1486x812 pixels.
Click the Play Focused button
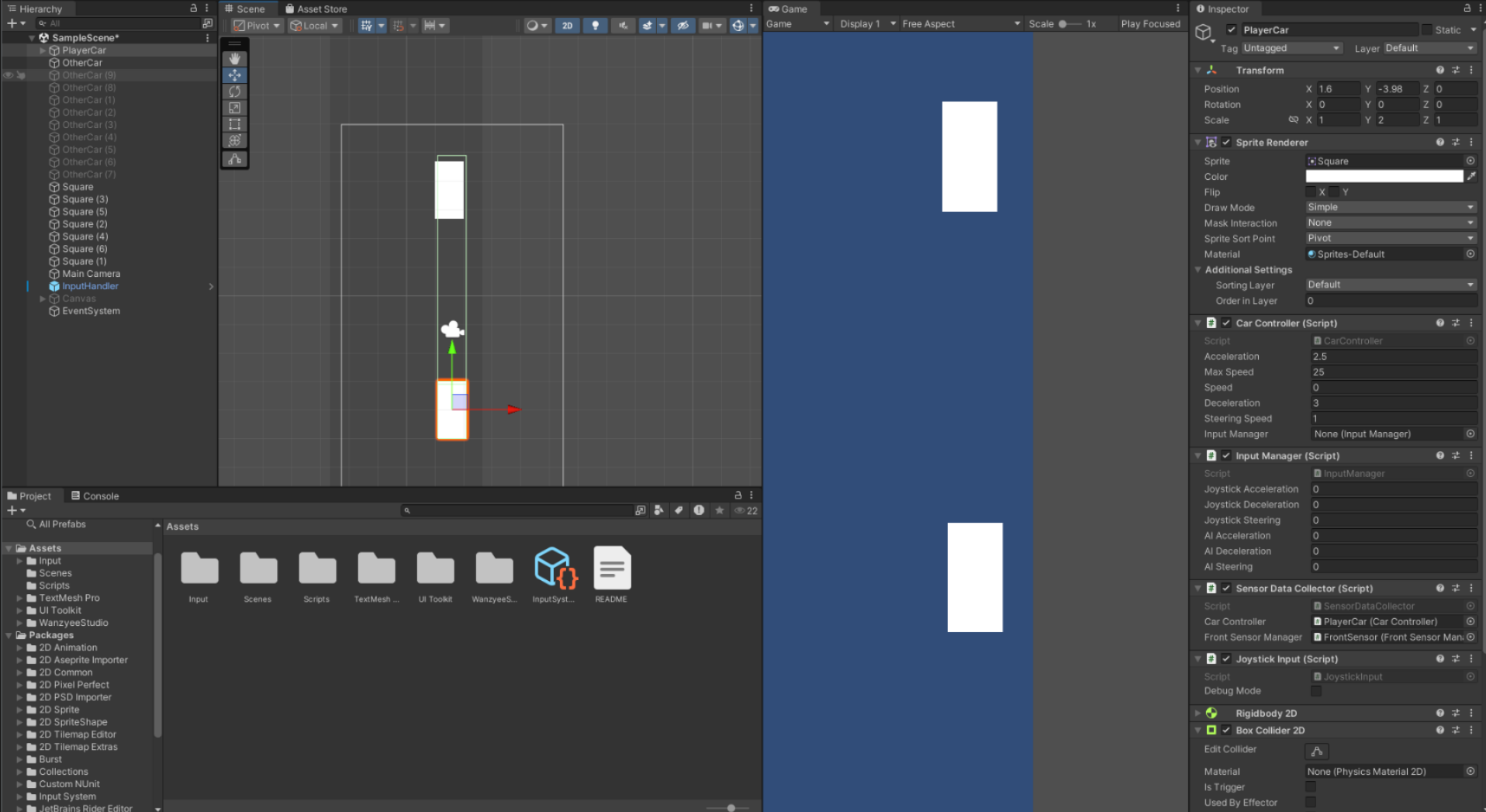pyautogui.click(x=1149, y=24)
